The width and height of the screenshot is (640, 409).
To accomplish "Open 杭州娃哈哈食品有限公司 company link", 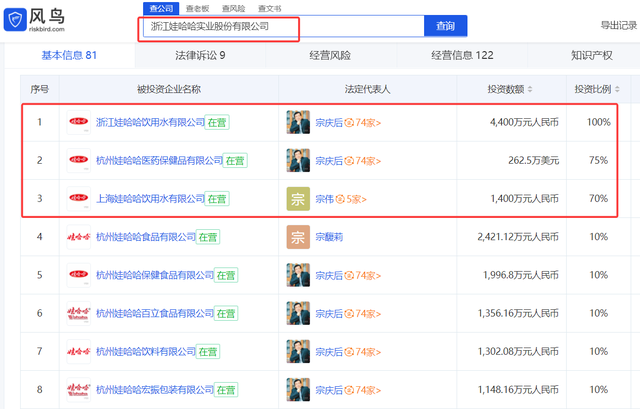I will [x=146, y=237].
